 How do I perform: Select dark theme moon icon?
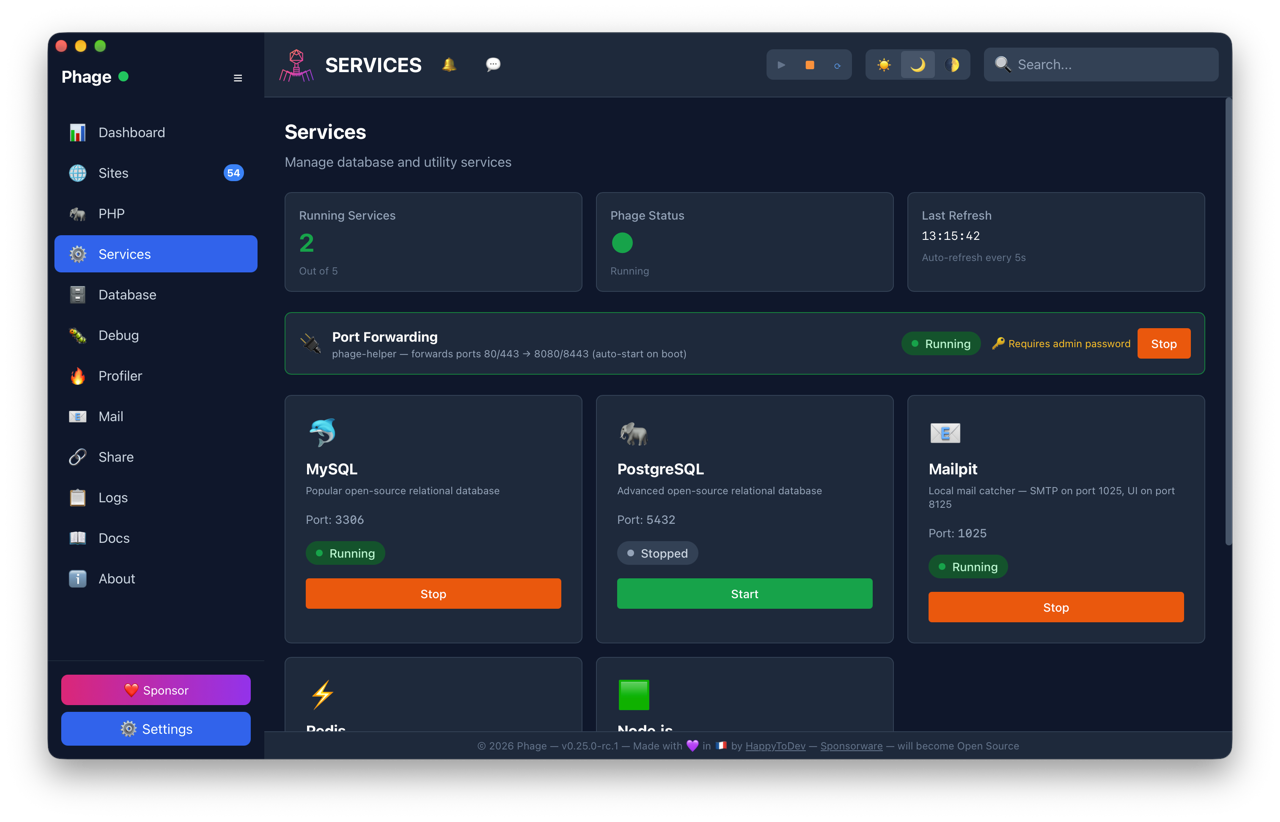coord(918,65)
